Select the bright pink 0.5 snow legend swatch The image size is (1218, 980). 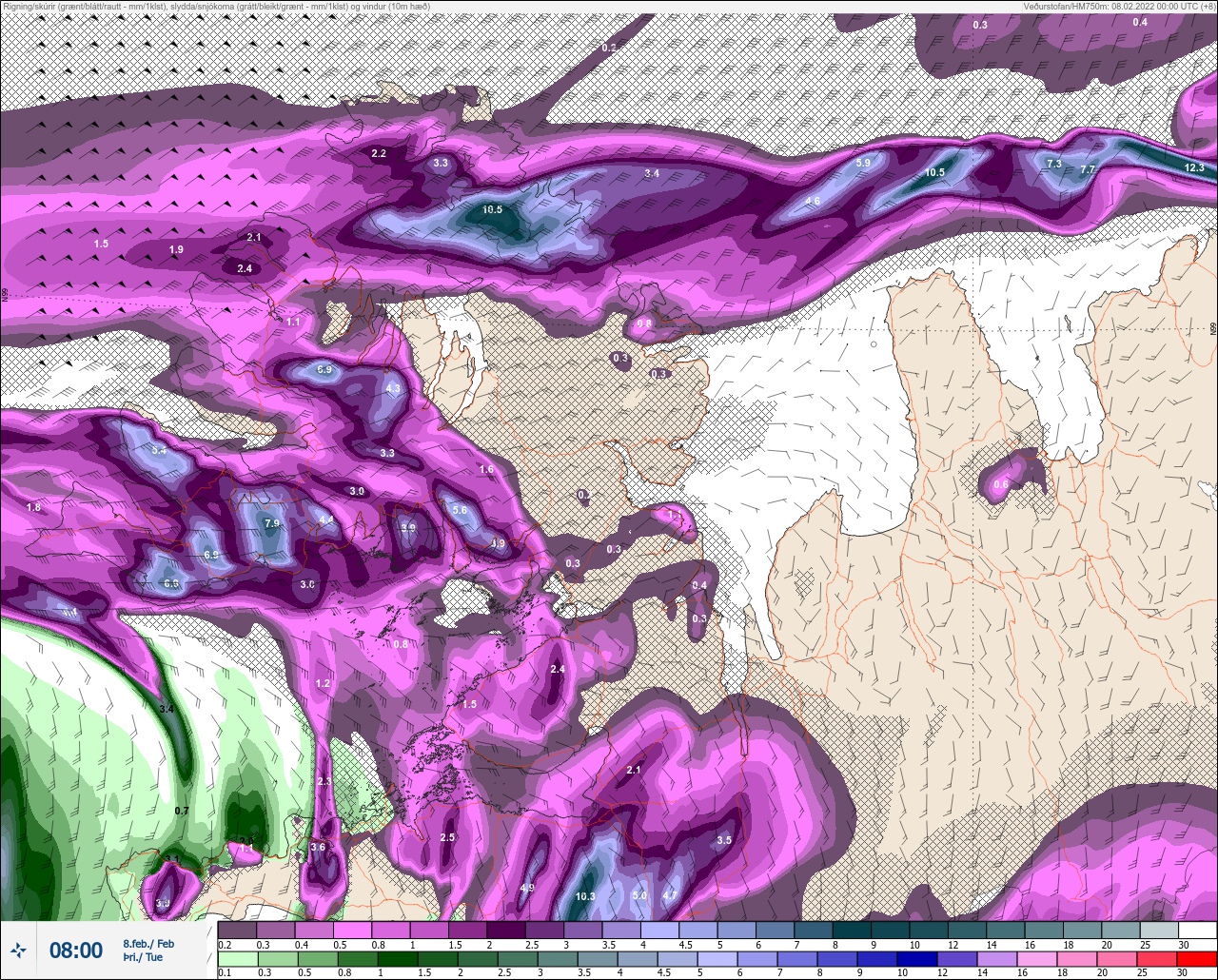tap(352, 930)
